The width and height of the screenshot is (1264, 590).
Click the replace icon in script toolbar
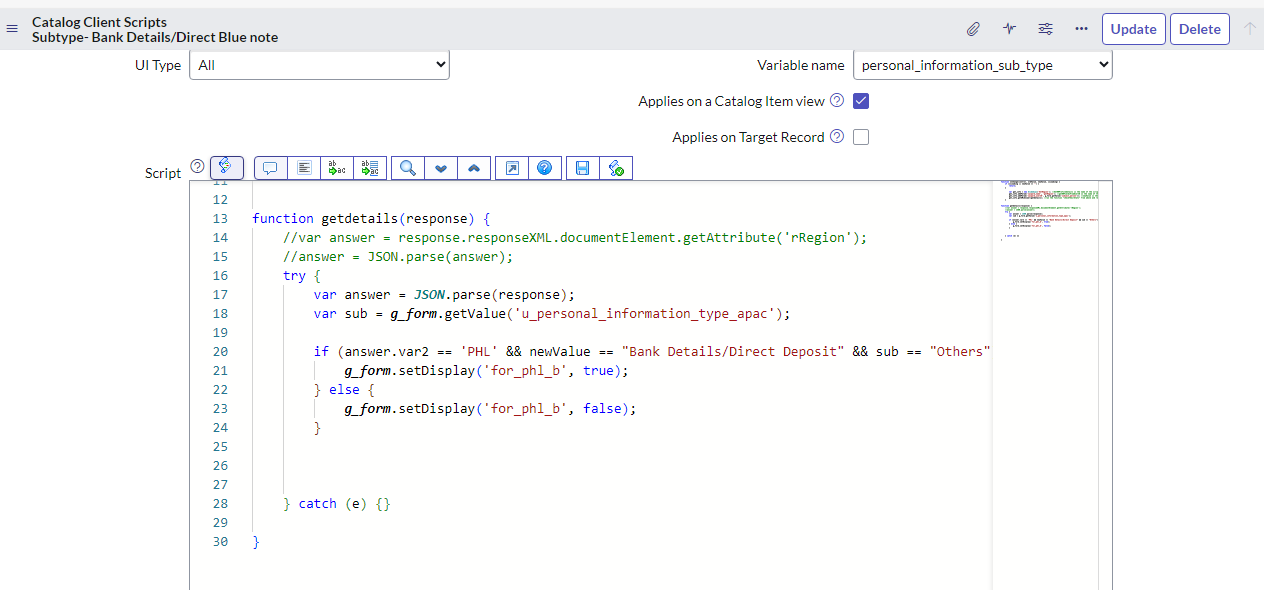click(337, 168)
